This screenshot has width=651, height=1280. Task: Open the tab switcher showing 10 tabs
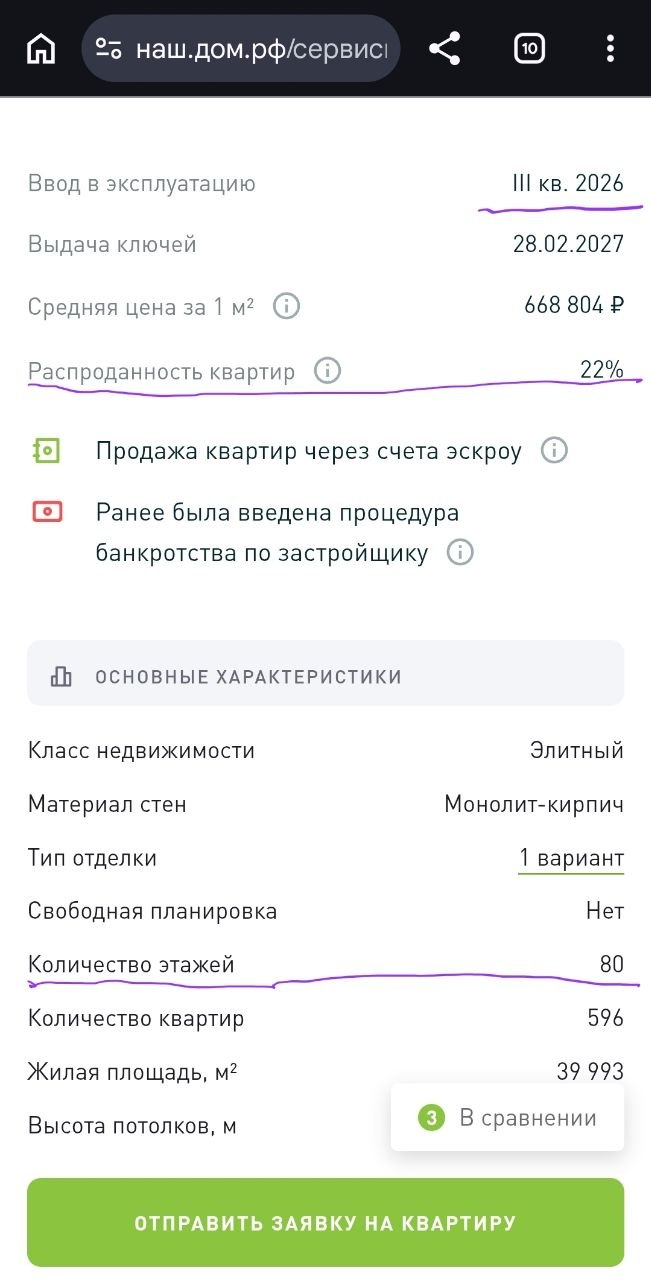pos(529,48)
